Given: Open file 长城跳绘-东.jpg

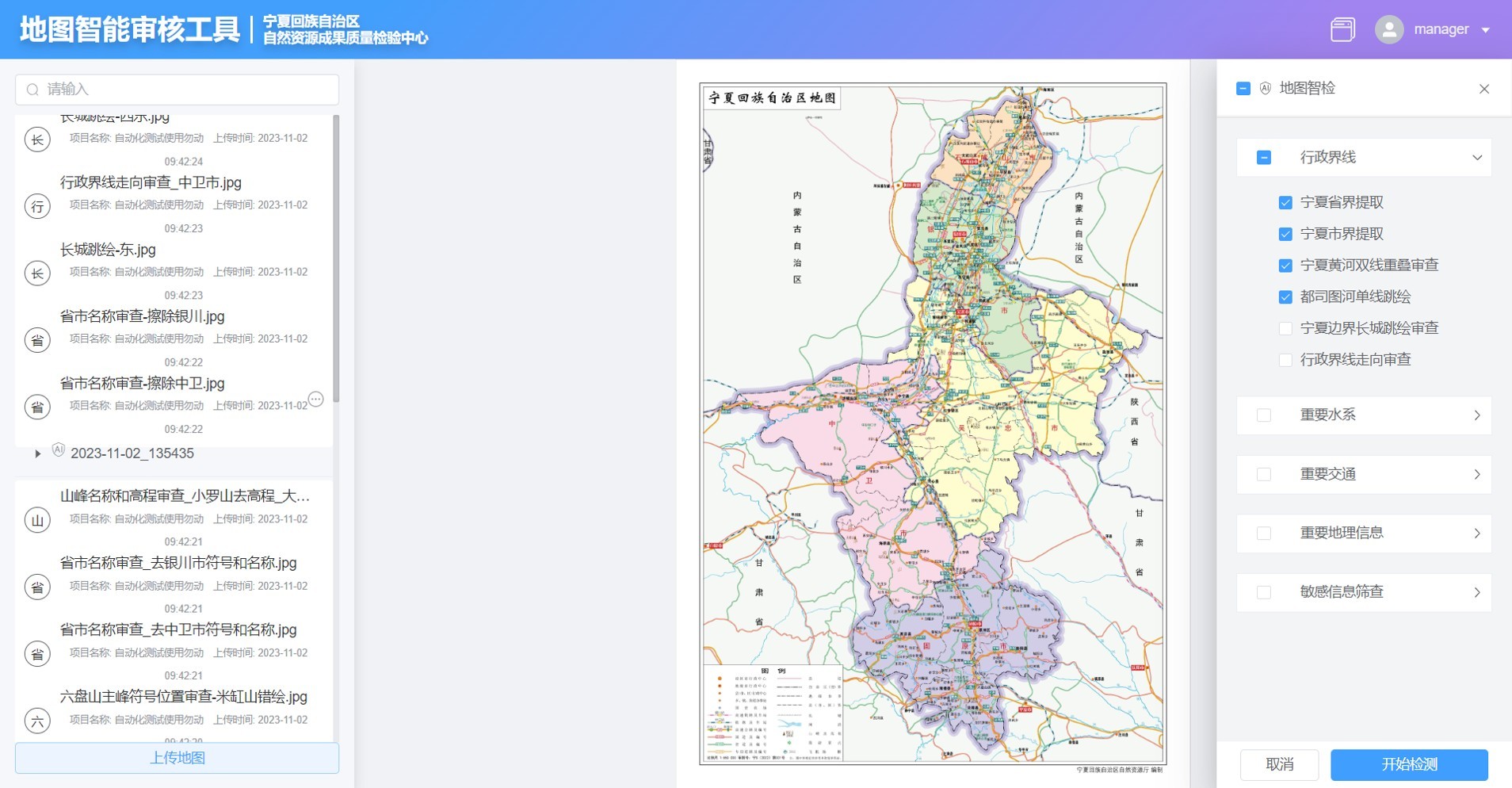Looking at the screenshot, I should click(108, 250).
